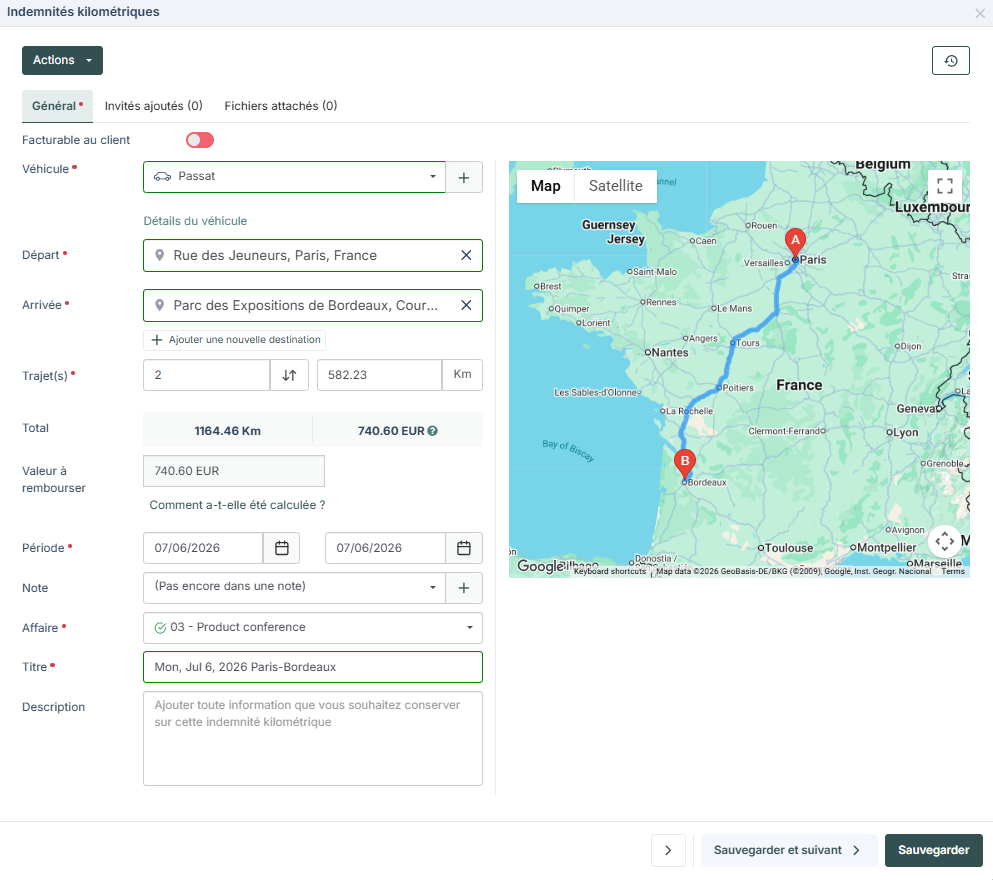The width and height of the screenshot is (993, 880).
Task: Close the Indemnités kilométriques dialog
Action: point(980,13)
